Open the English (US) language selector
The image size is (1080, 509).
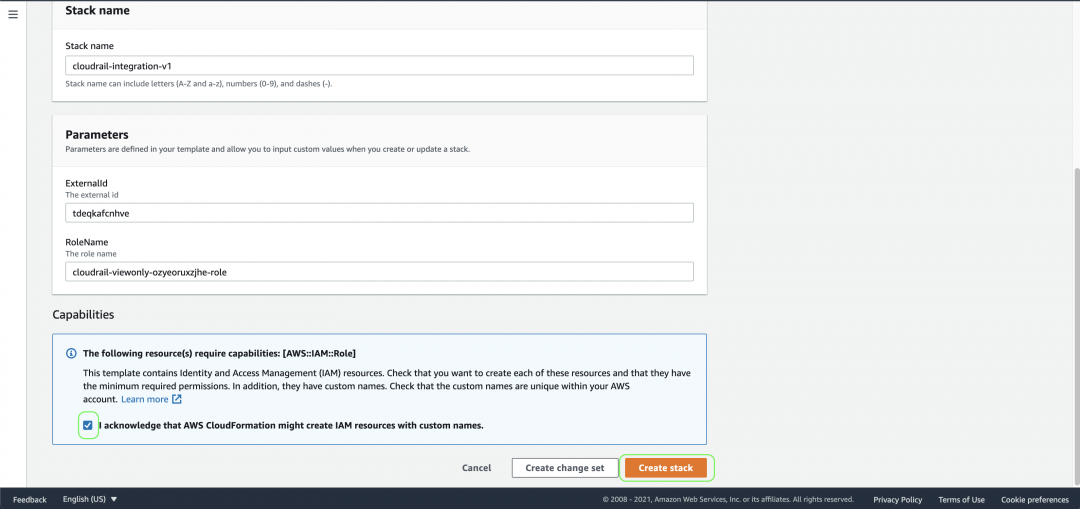pos(90,499)
